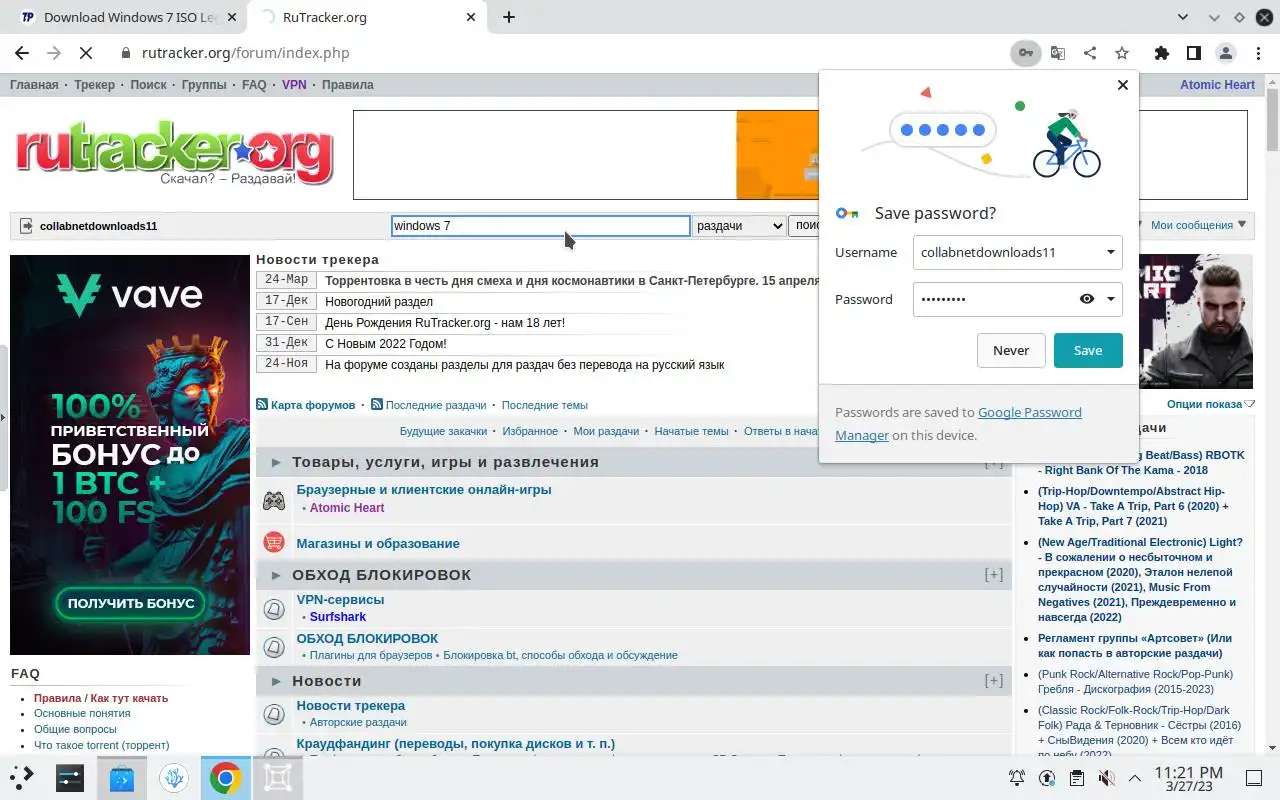
Task: Open the system settings taskbar icon
Action: [70, 777]
